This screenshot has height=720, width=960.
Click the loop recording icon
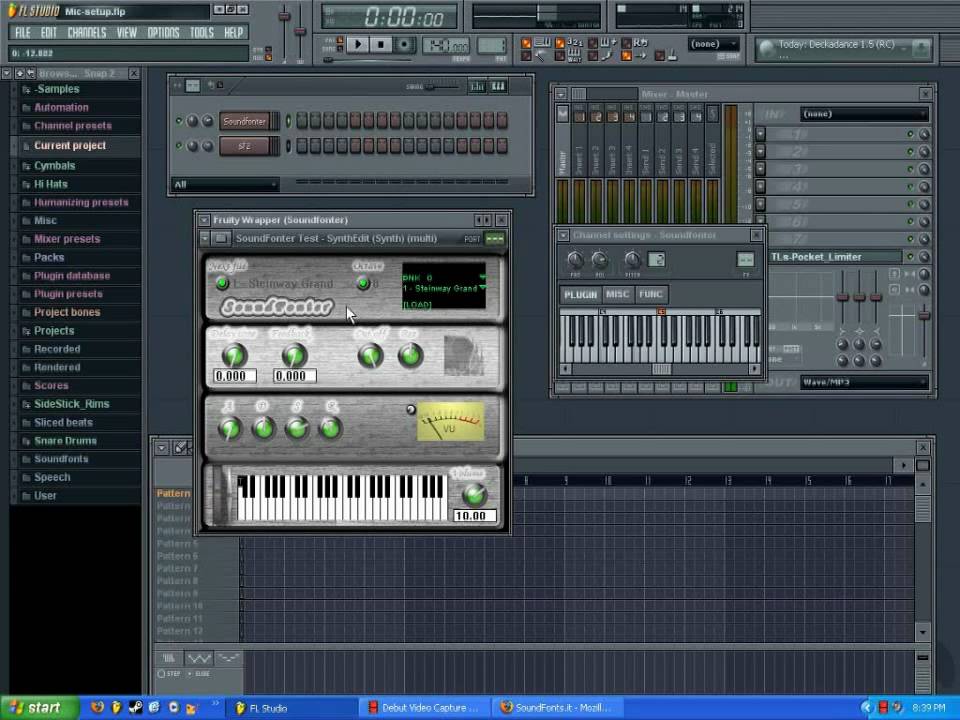640,42
